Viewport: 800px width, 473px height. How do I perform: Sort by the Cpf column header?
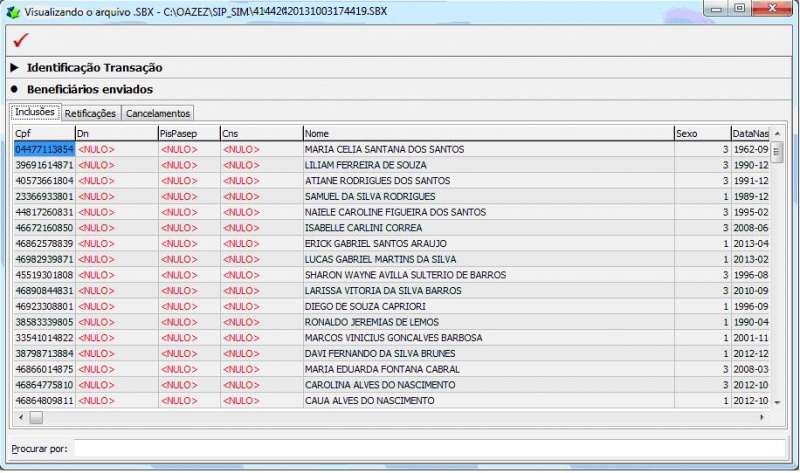pos(44,134)
